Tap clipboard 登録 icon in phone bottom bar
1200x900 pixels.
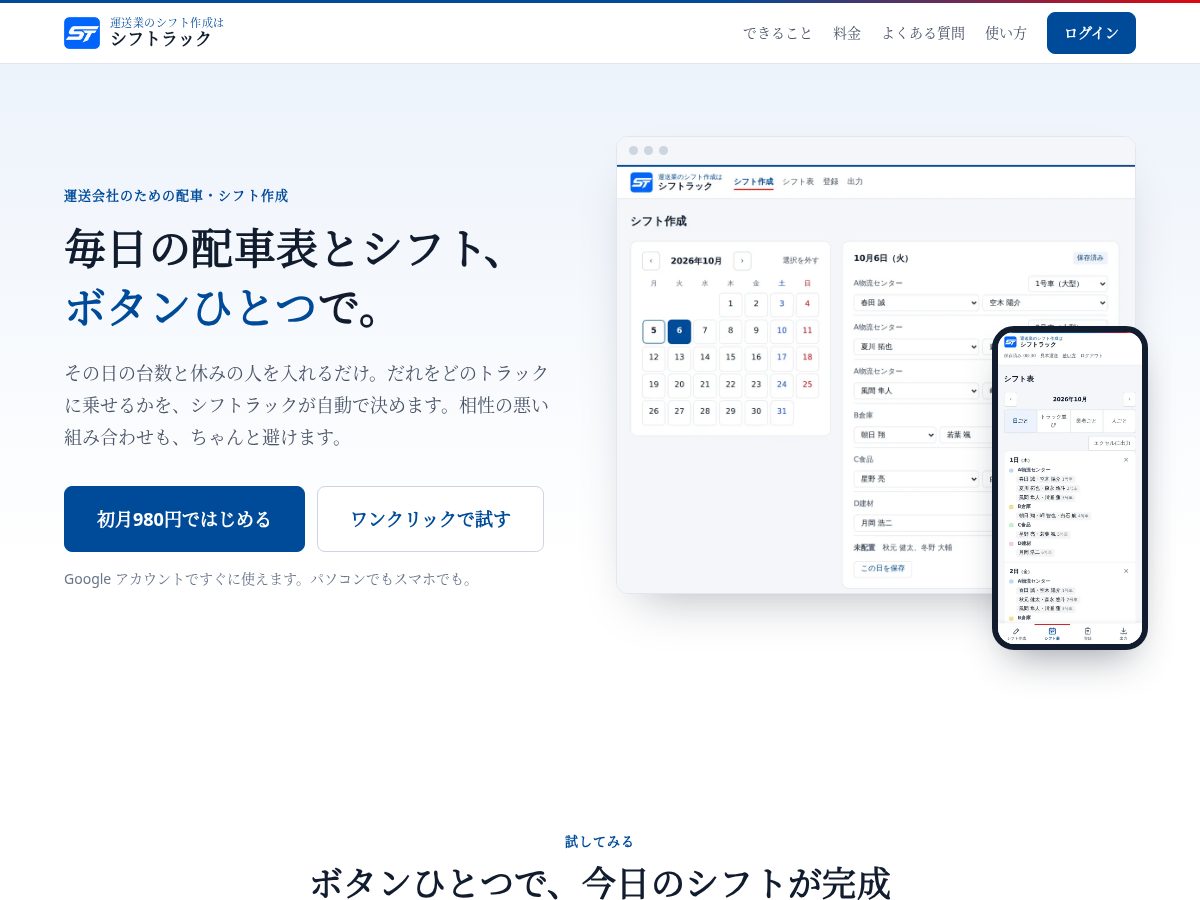point(1088,633)
